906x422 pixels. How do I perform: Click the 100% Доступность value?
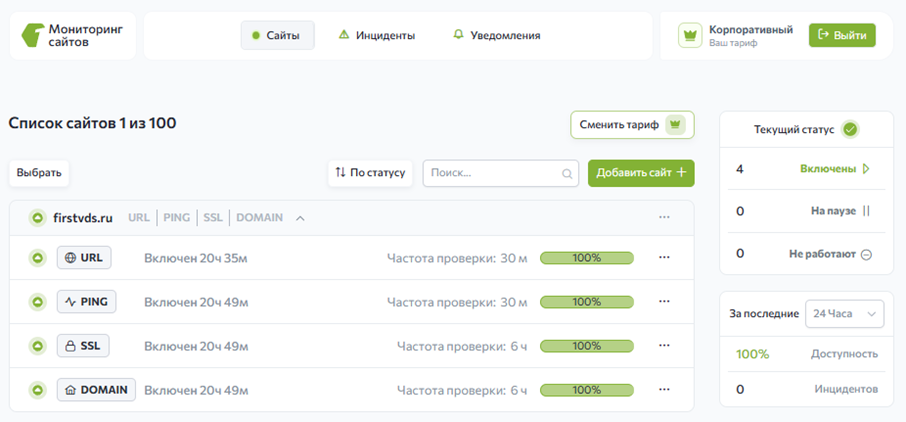click(x=752, y=354)
